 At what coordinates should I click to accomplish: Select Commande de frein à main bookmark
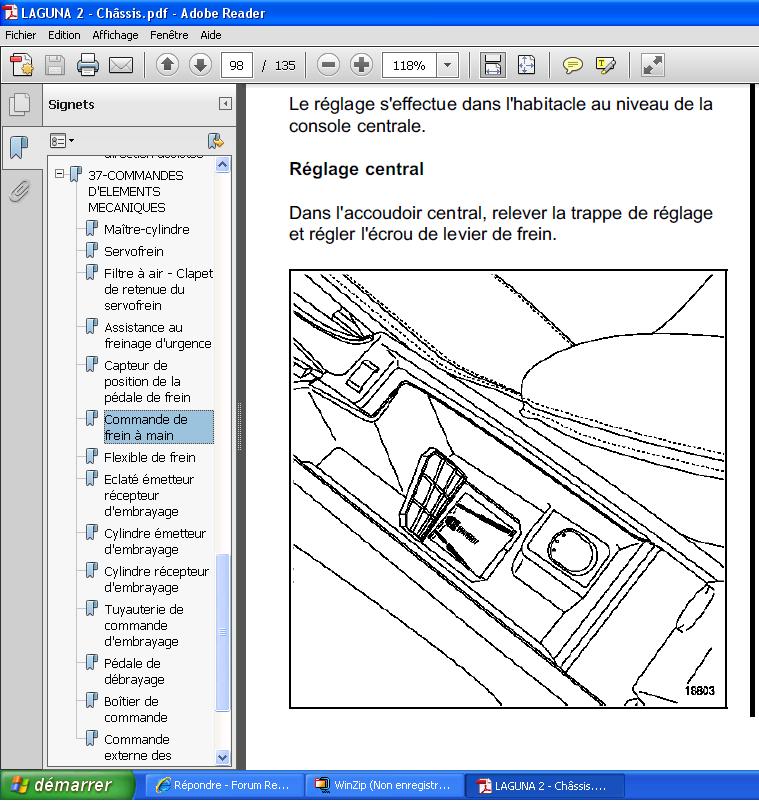coord(158,427)
